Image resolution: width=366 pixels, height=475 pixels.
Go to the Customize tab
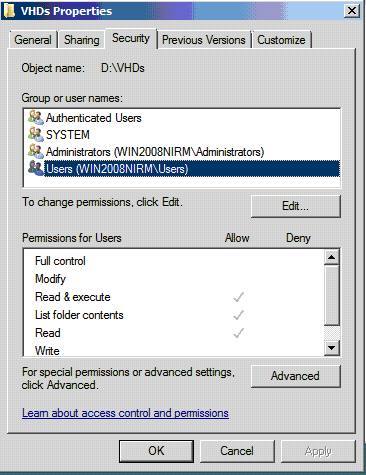[x=281, y=40]
